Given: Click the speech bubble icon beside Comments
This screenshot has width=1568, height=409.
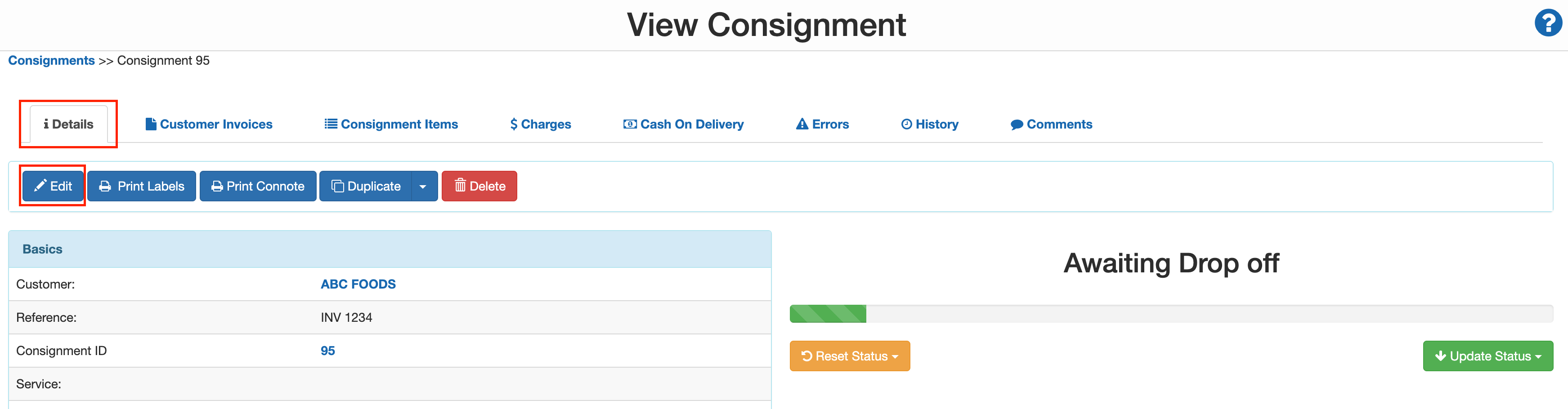Looking at the screenshot, I should pyautogui.click(x=1017, y=124).
